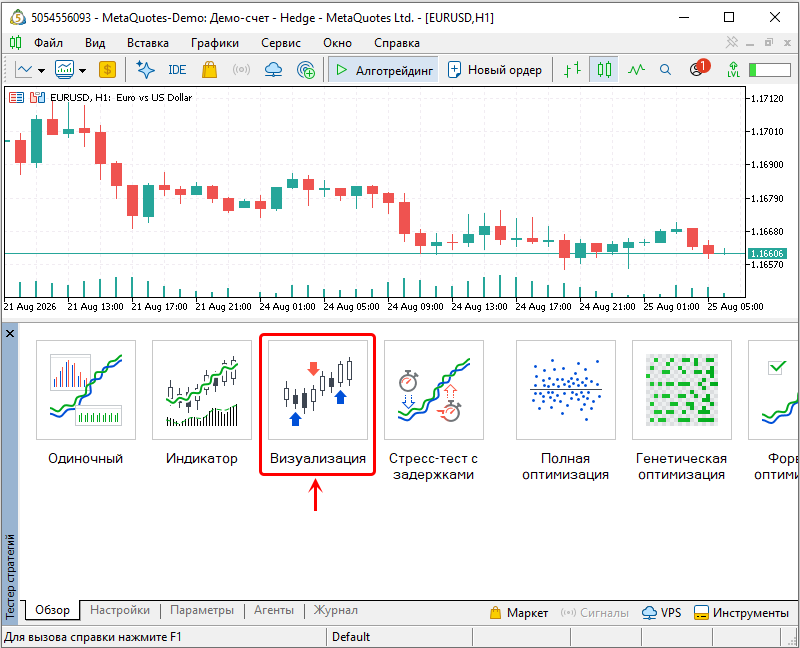Open the Графики menu

(x=215, y=43)
